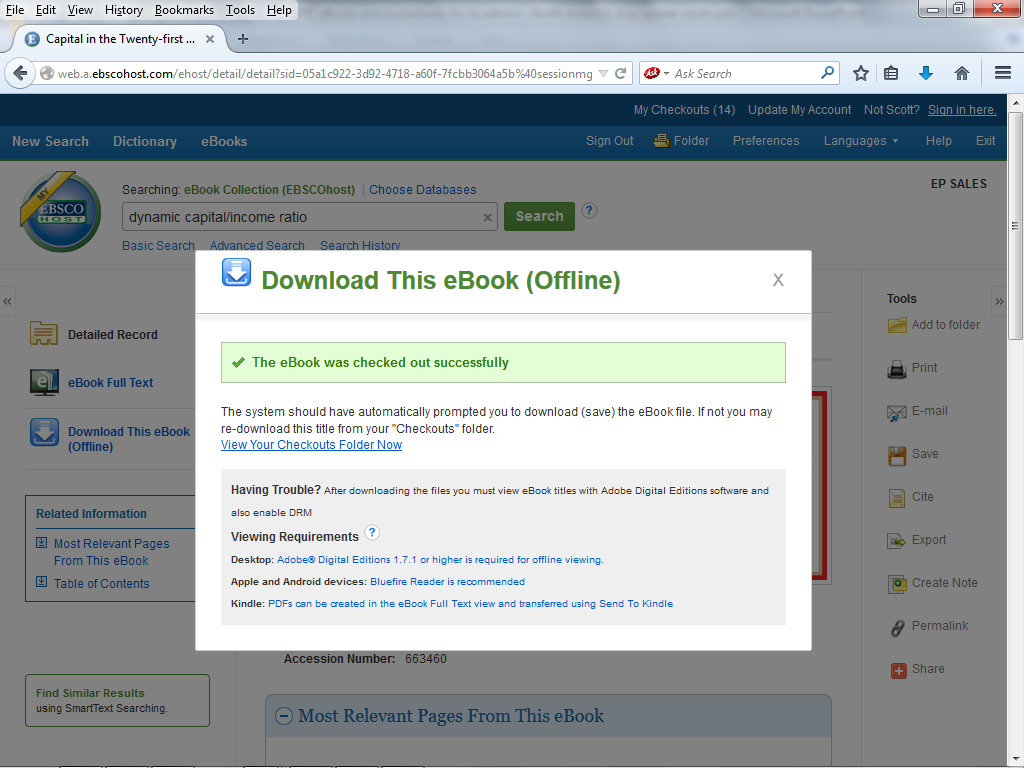This screenshot has height=768, width=1024.
Task: Click the Create Note icon
Action: 897,584
